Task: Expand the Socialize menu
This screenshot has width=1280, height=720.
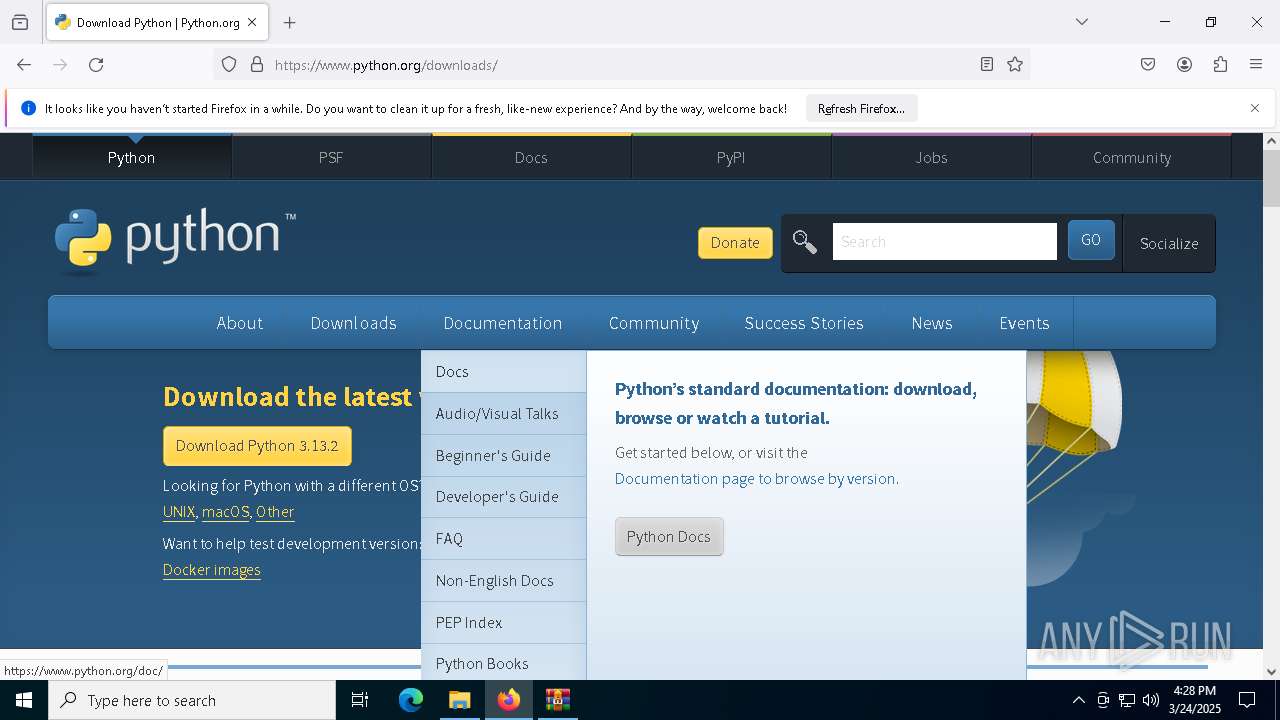Action: click(x=1169, y=243)
